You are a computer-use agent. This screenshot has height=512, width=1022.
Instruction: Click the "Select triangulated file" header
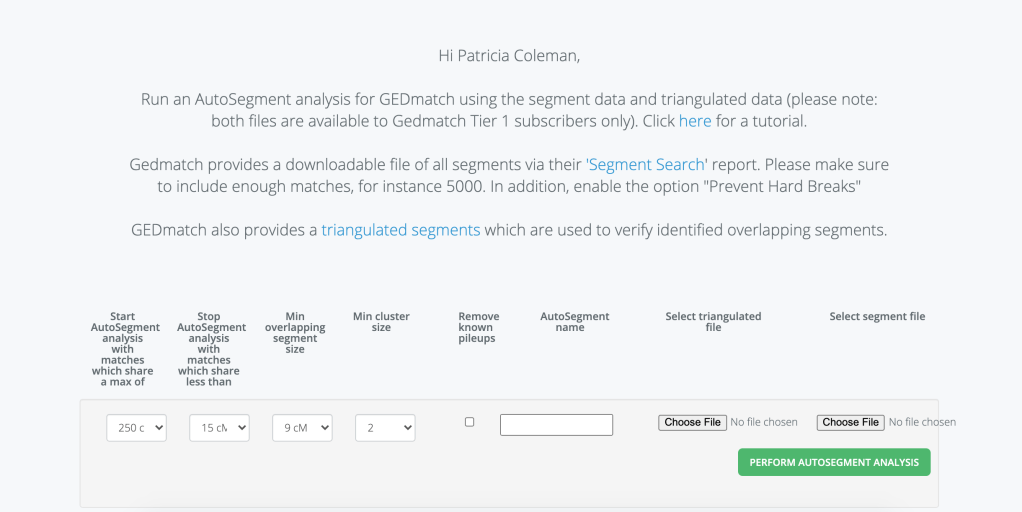pos(713,322)
